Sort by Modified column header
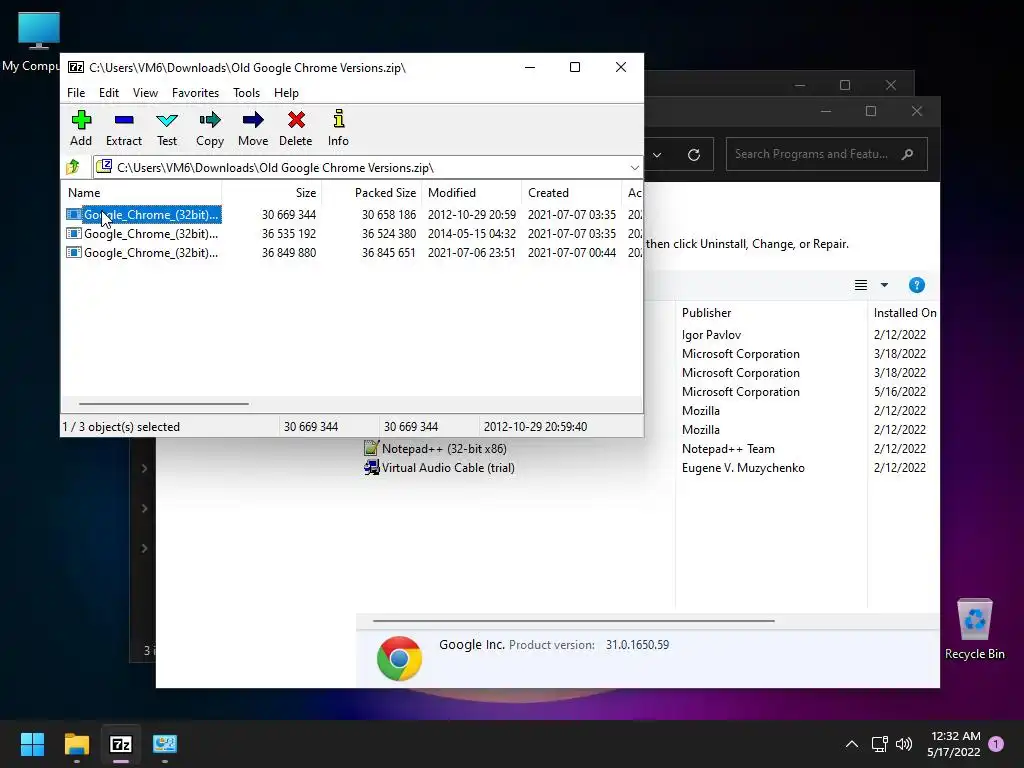The width and height of the screenshot is (1024, 768). (x=472, y=193)
